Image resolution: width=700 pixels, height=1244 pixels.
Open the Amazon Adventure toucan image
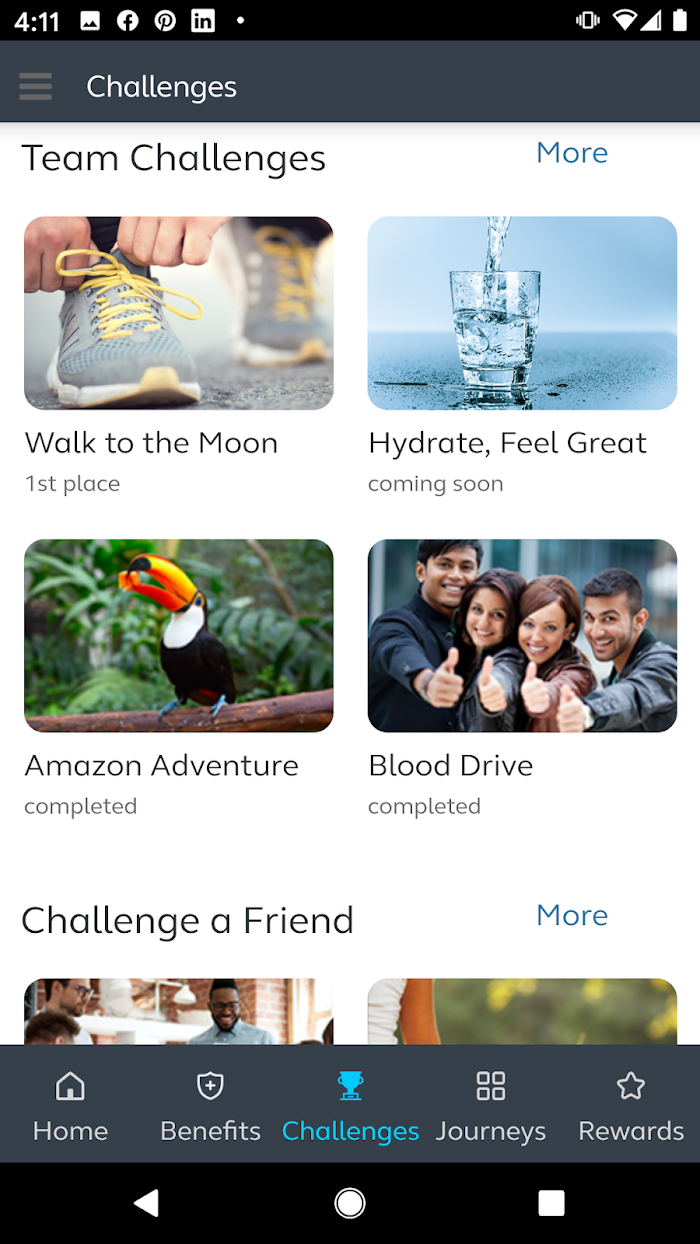pyautogui.click(x=179, y=636)
